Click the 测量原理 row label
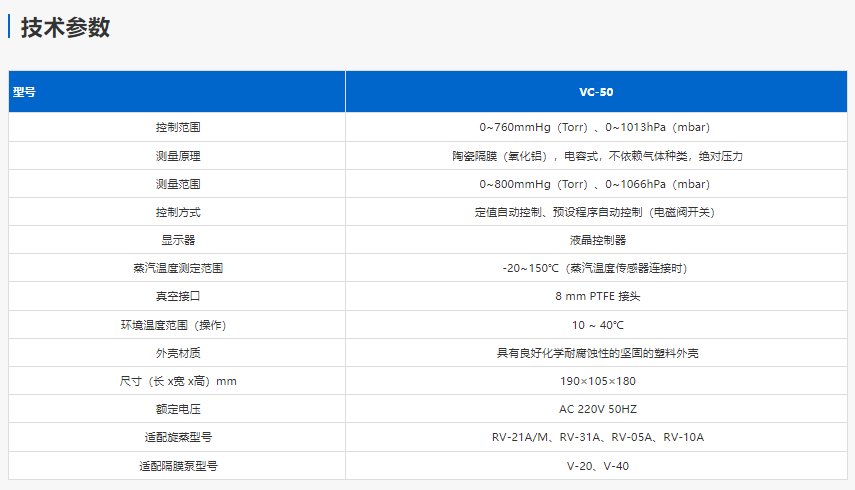The height and width of the screenshot is (490, 855). [178, 156]
